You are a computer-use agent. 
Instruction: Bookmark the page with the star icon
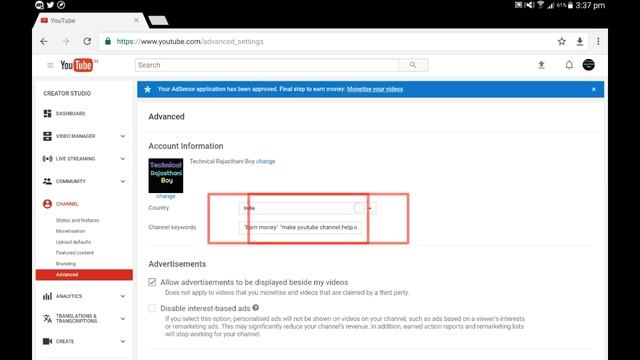point(562,41)
